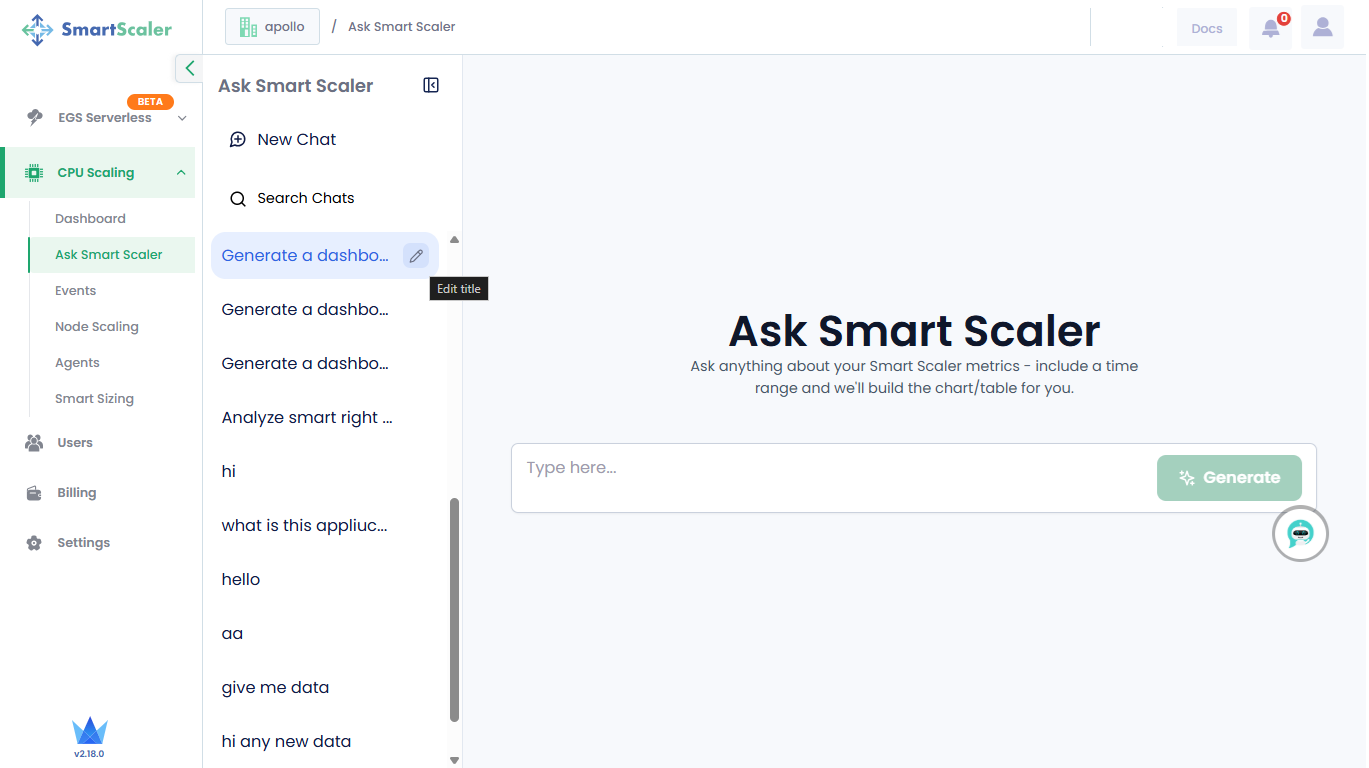1369x768 pixels.
Task: Open the Smart Sizing page
Action: click(x=94, y=399)
